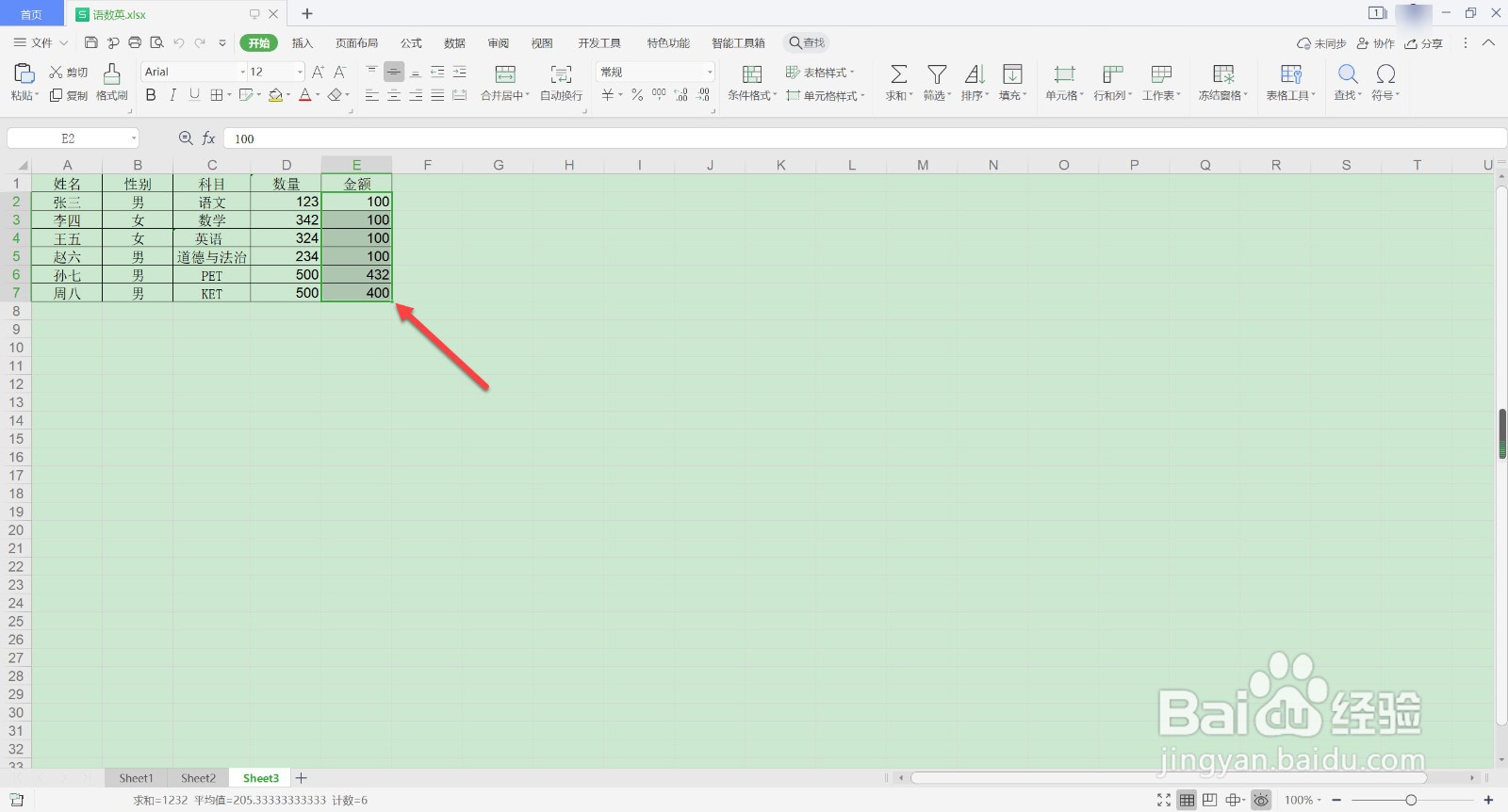
Task: Open the 页面布局 Page Layout tab
Action: coord(356,43)
